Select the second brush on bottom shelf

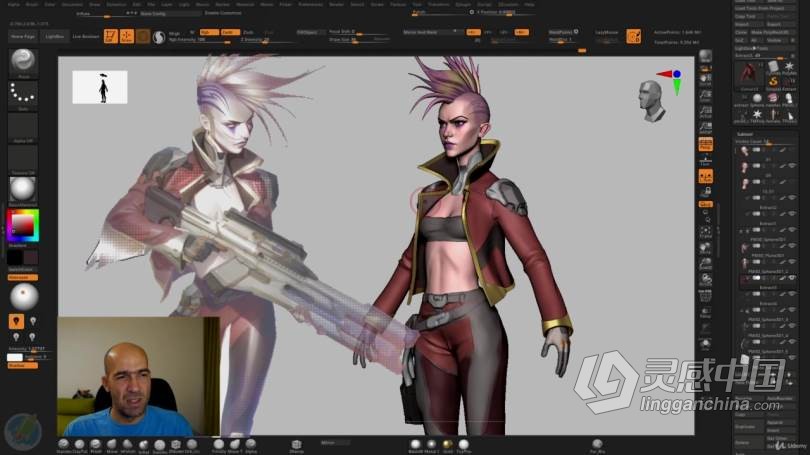(80, 444)
